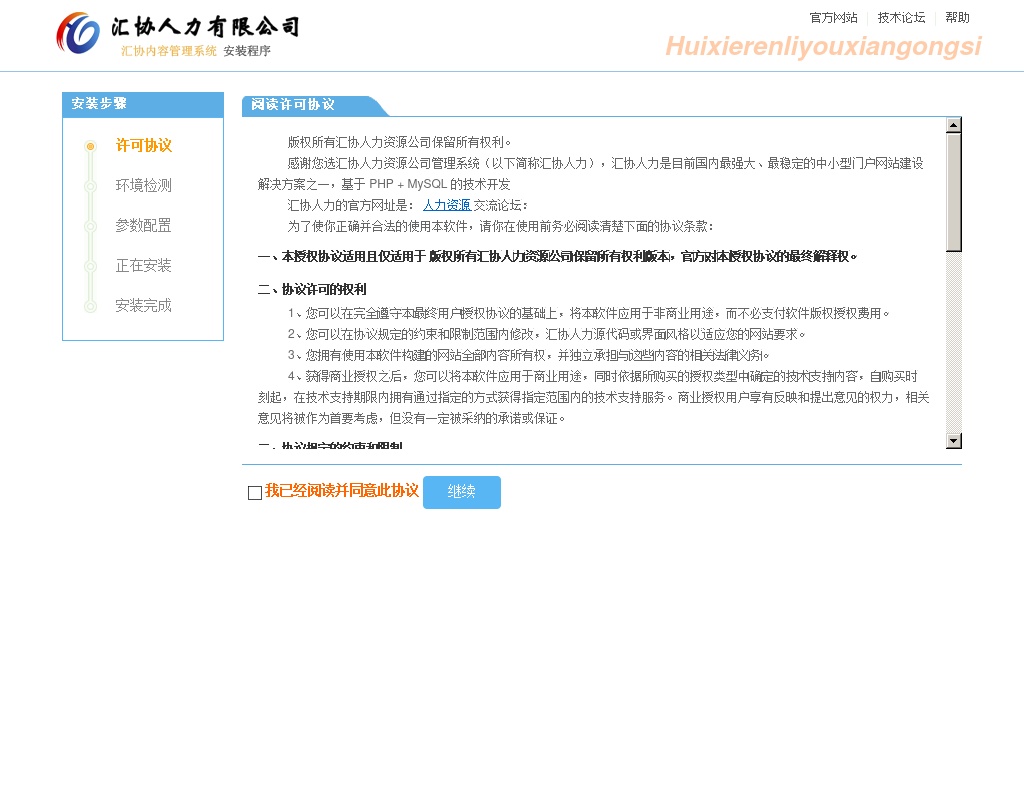Click the 我已经阅读并同意此协议 label text
The height and width of the screenshot is (800, 1024).
click(x=341, y=491)
